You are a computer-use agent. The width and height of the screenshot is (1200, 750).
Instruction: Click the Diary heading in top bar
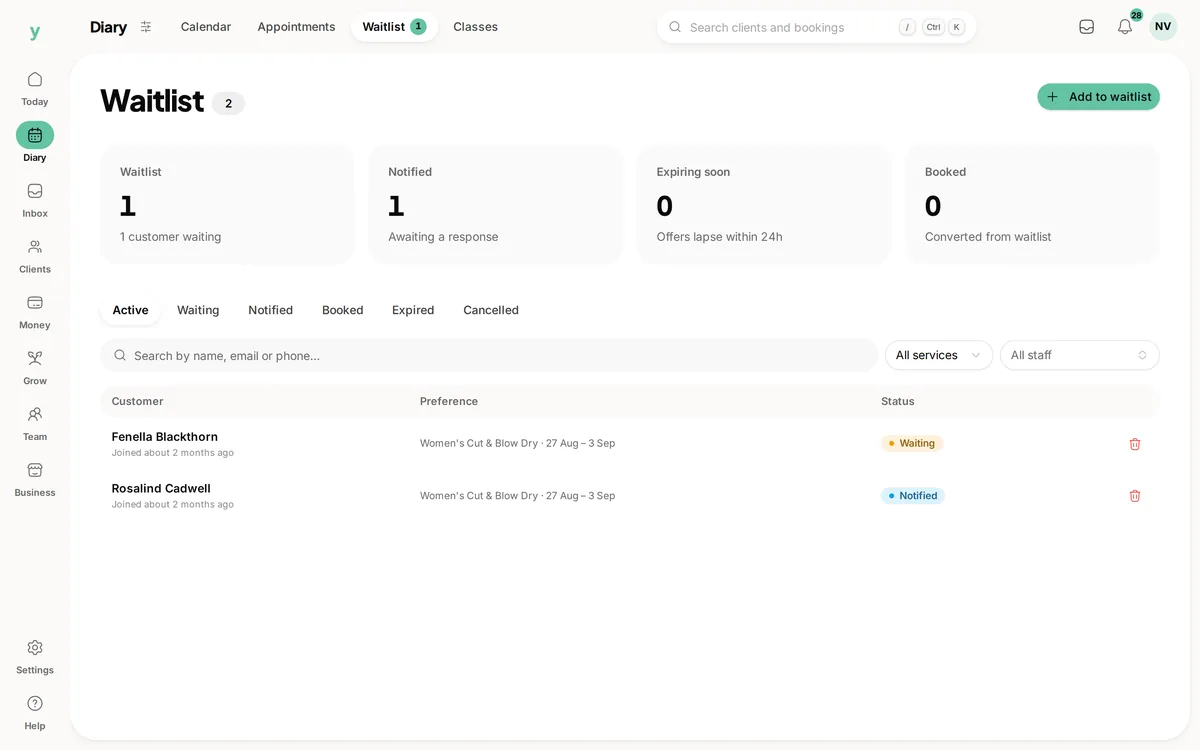(x=108, y=27)
